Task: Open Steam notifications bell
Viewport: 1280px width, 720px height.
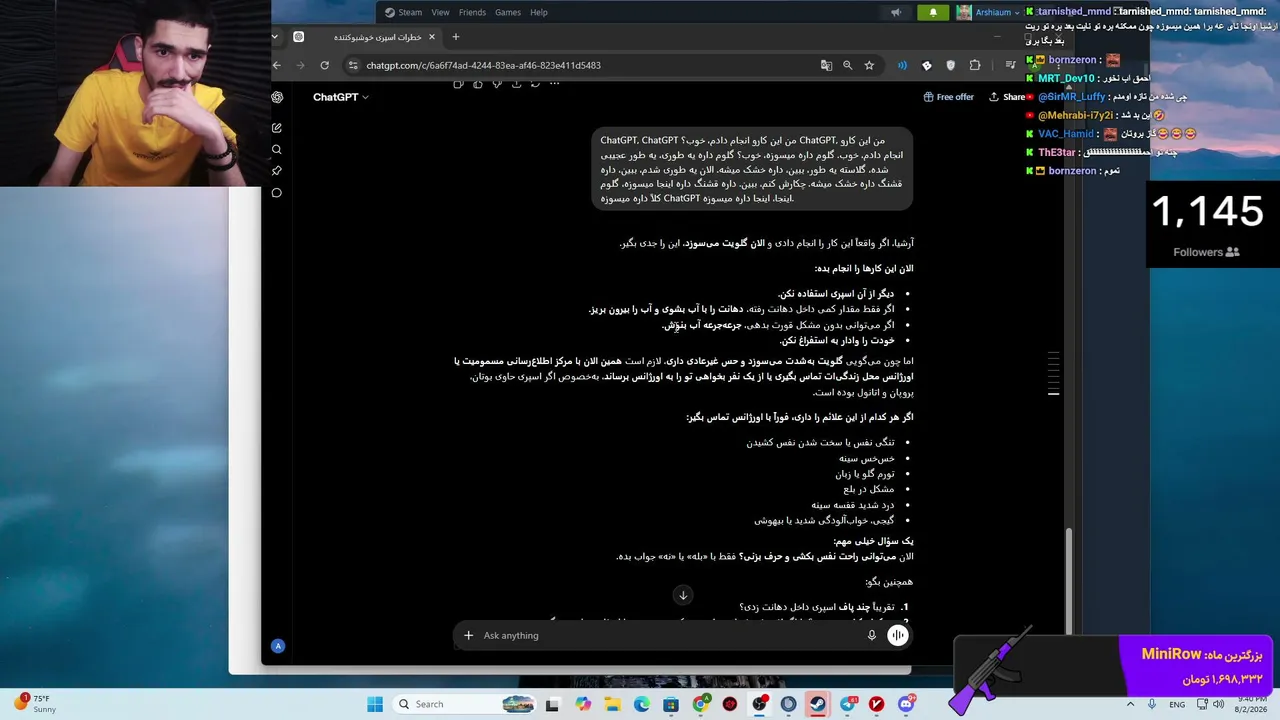Action: pos(933,12)
